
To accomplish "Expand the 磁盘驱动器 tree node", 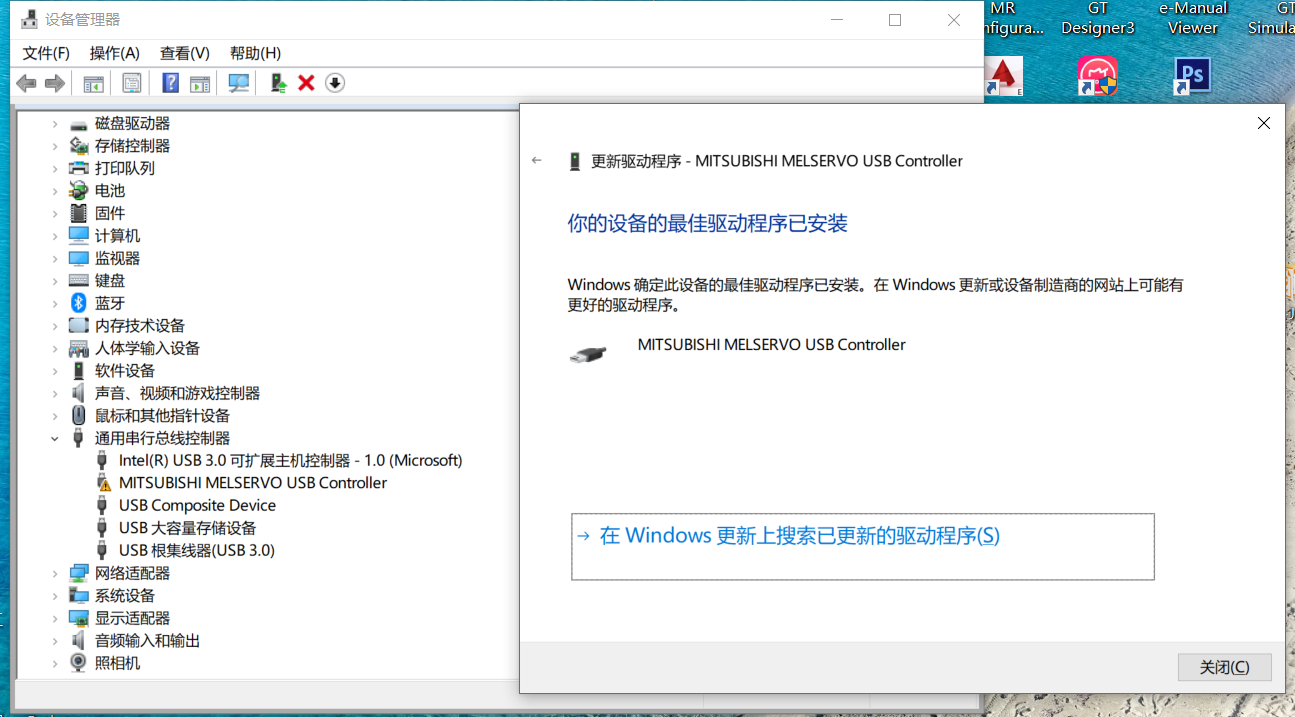I will pyautogui.click(x=56, y=124).
